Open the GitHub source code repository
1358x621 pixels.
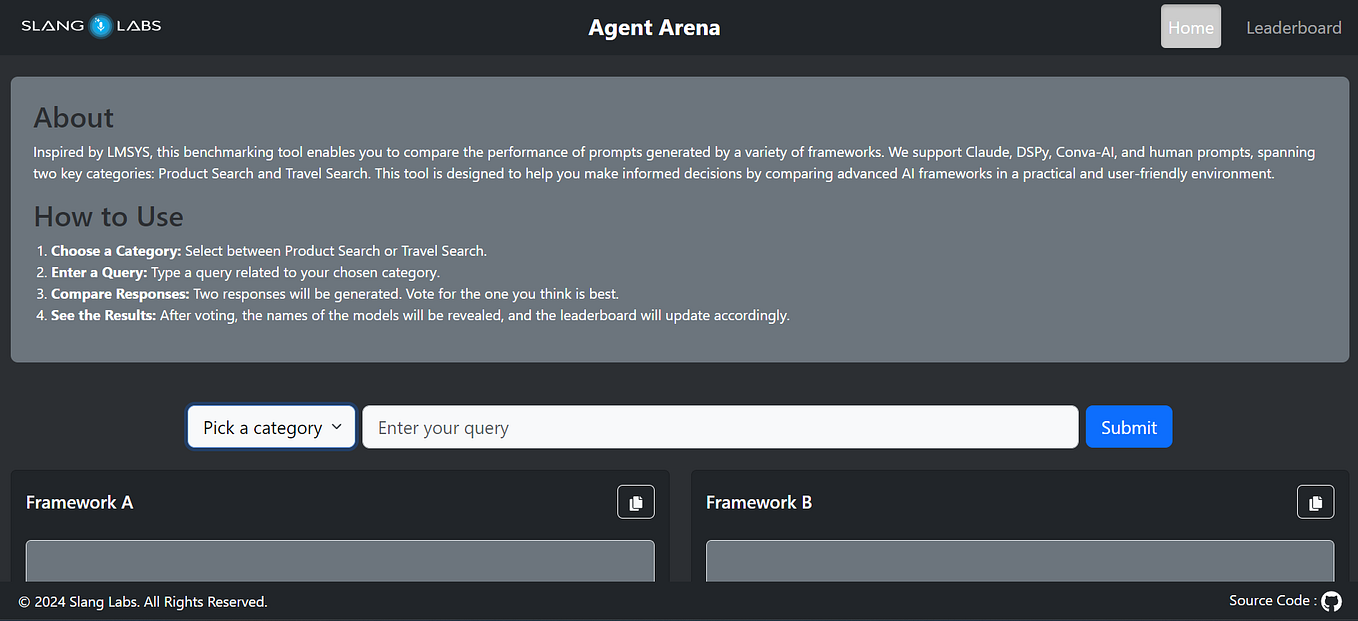pyautogui.click(x=1331, y=601)
